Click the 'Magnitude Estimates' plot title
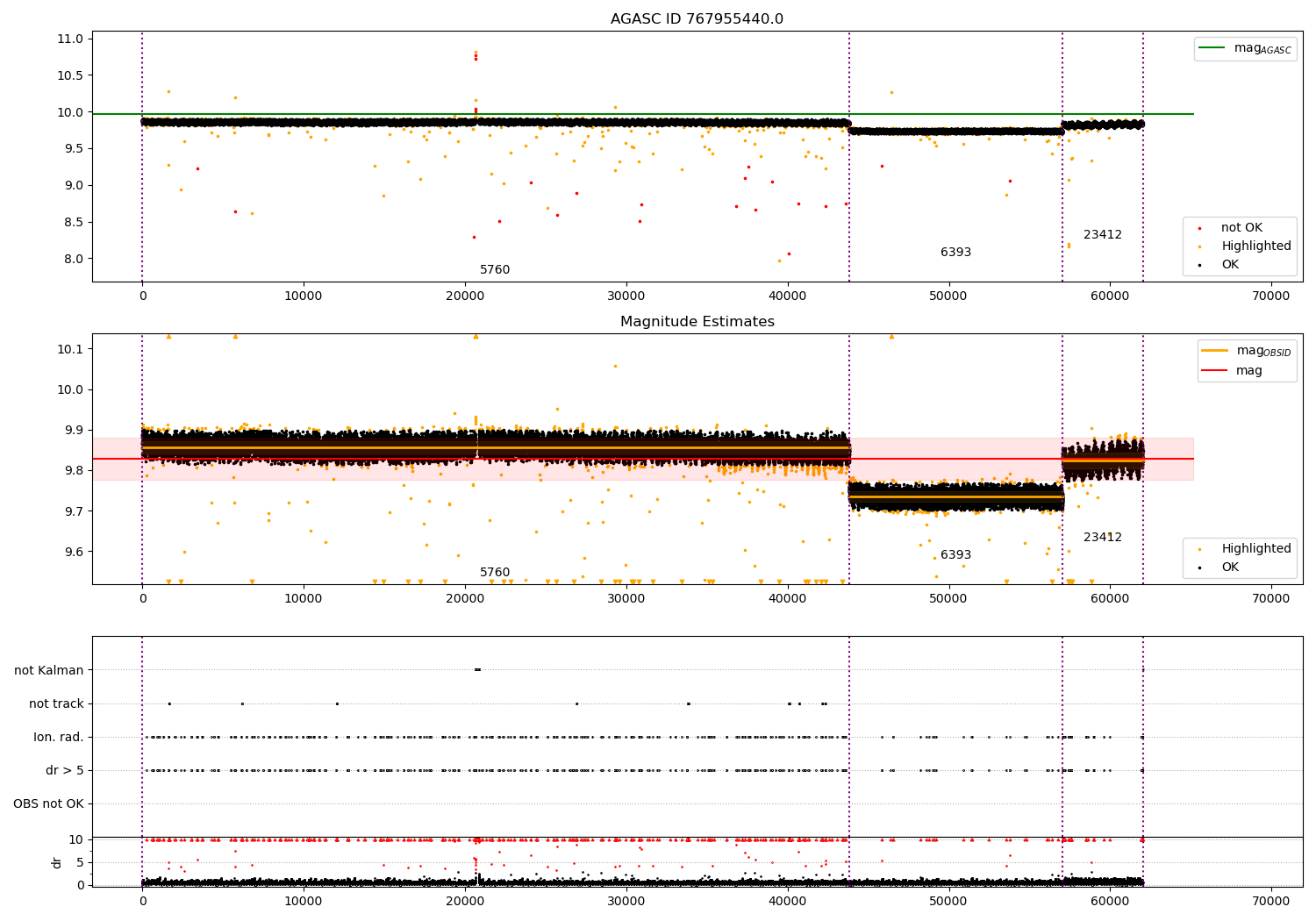Screen dimensions: 1316x921 pyautogui.click(x=697, y=322)
